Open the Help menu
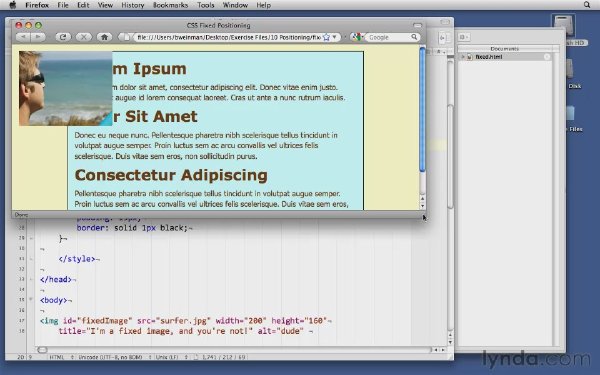This screenshot has width=600, height=375. click(264, 5)
